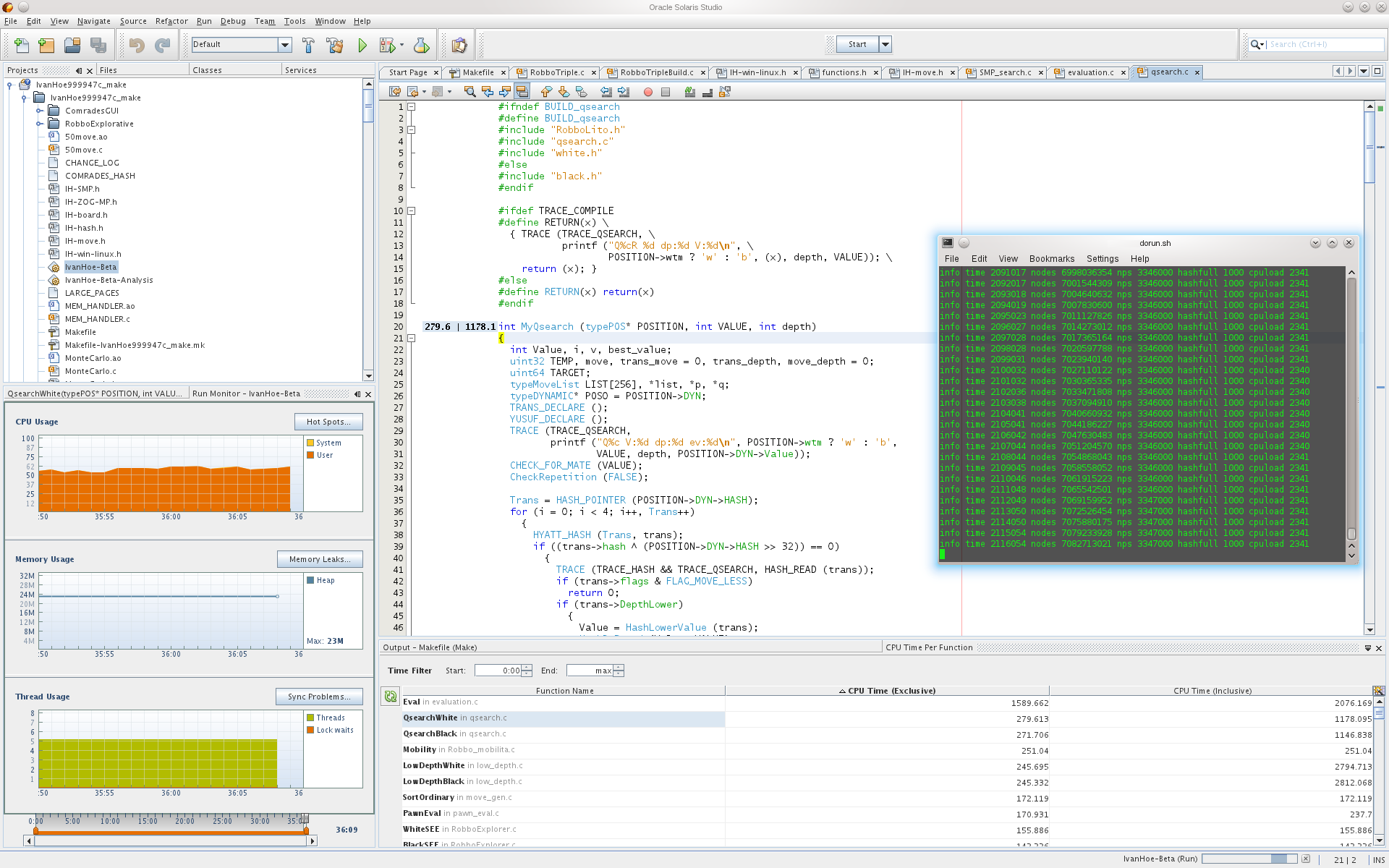1389x868 pixels.
Task: Click the Shift Line Left icon
Action: coord(606,92)
